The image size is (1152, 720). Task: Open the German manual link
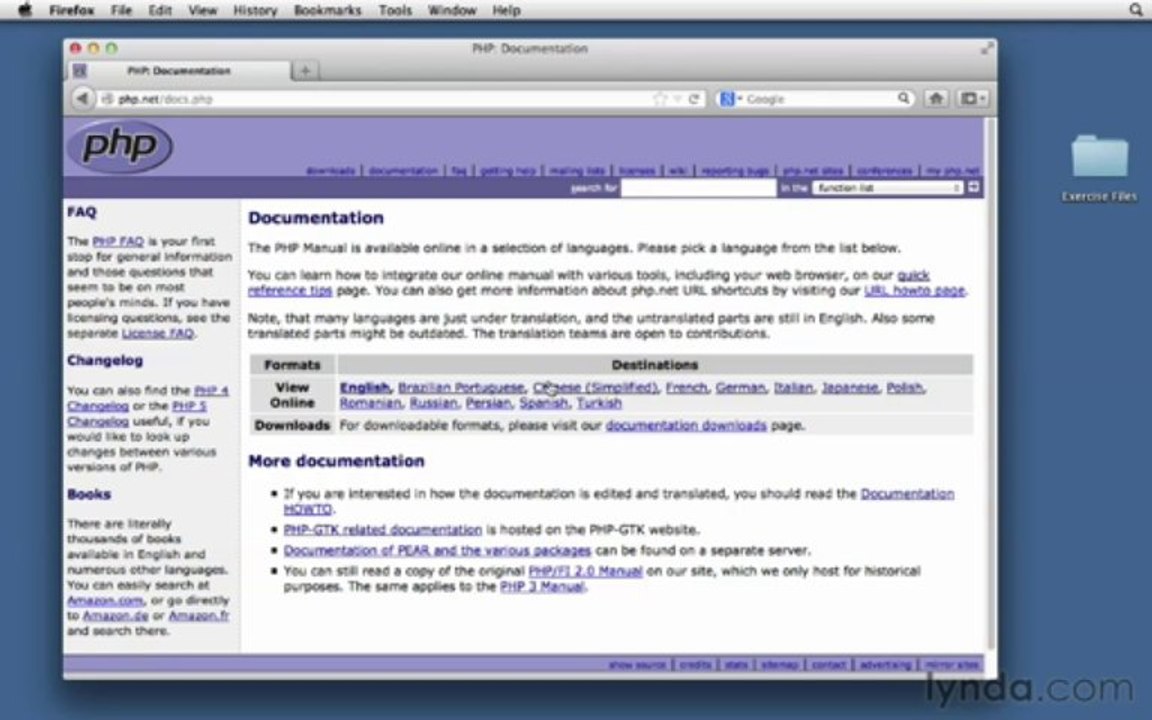coord(740,387)
